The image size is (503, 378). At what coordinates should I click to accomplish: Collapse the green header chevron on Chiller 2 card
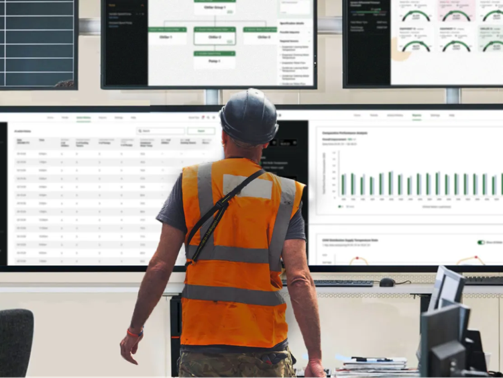tap(232, 30)
